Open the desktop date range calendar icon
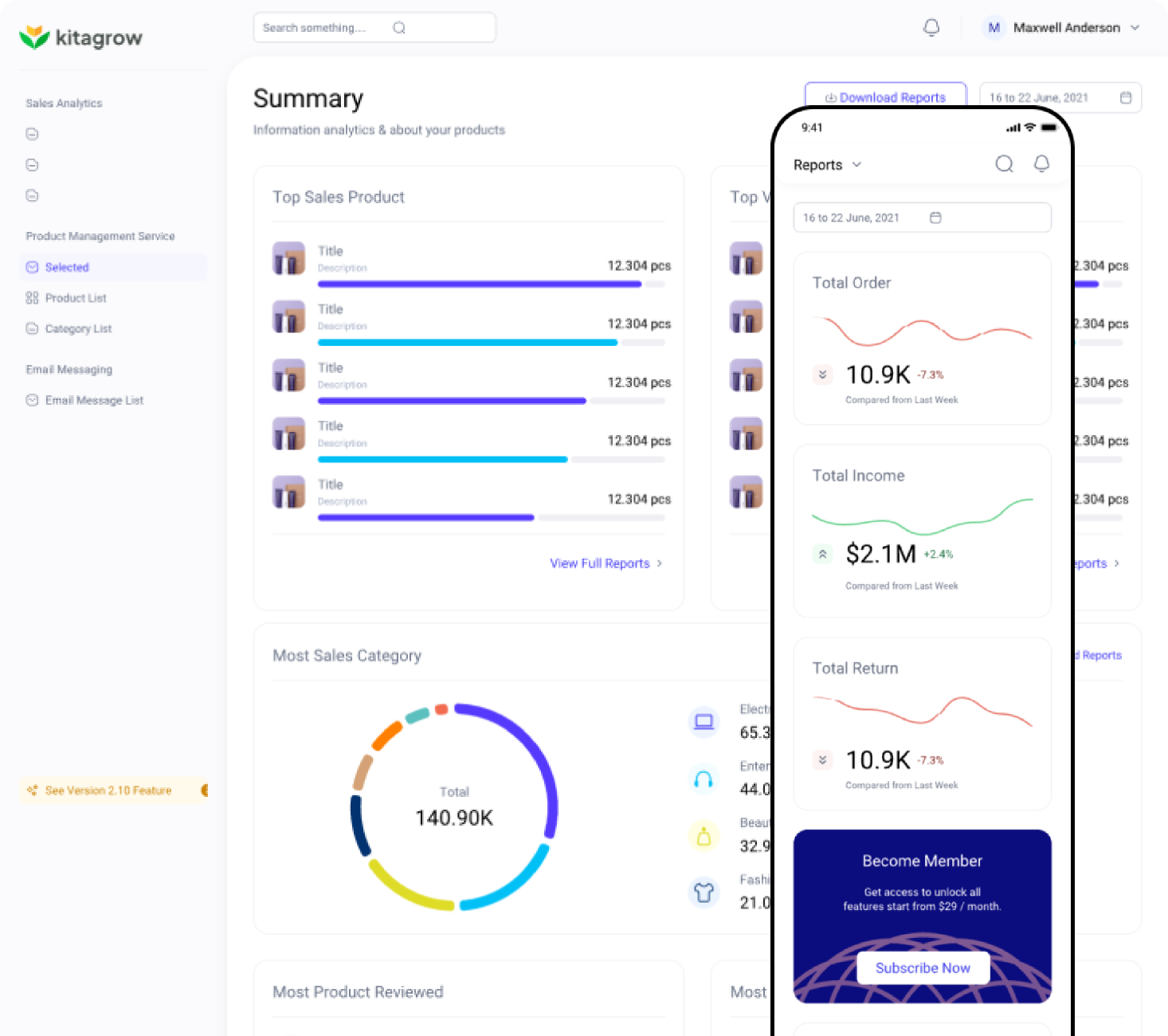Image resolution: width=1168 pixels, height=1036 pixels. point(1126,97)
